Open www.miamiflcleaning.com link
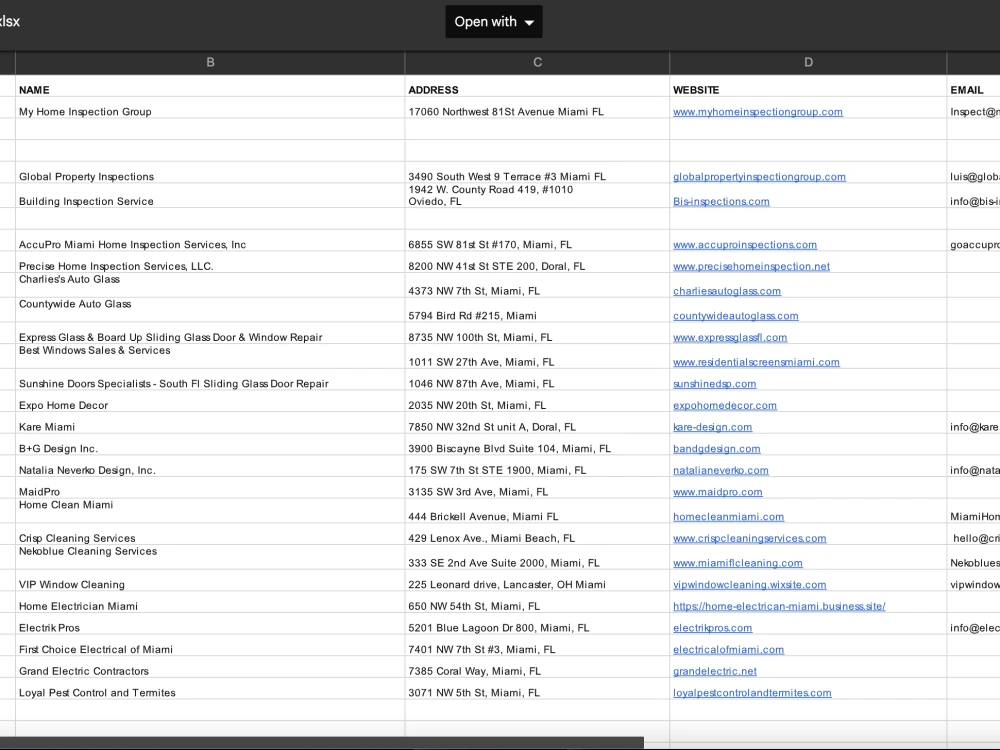The image size is (1000, 750). pos(738,564)
